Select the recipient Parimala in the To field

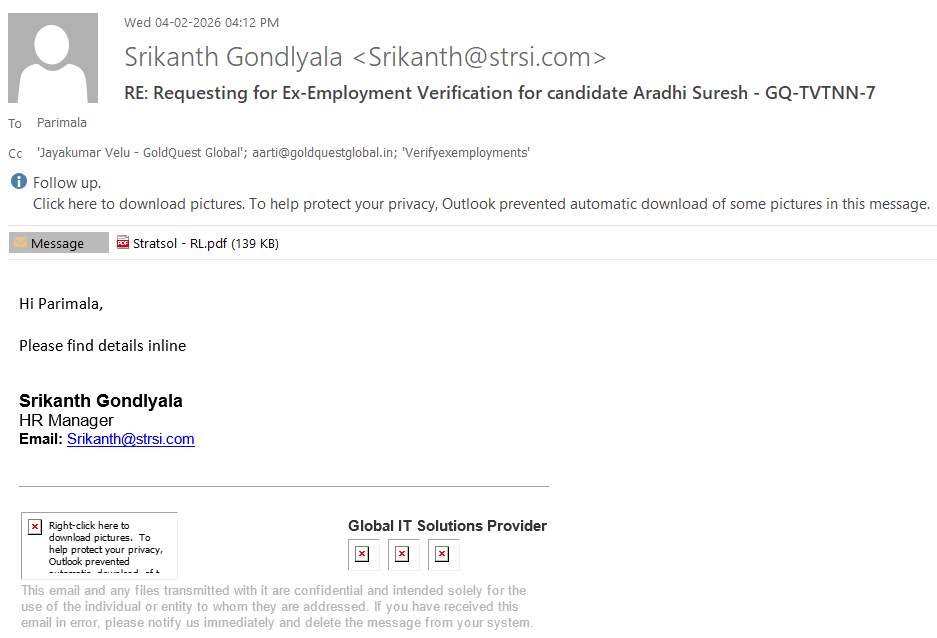(62, 123)
